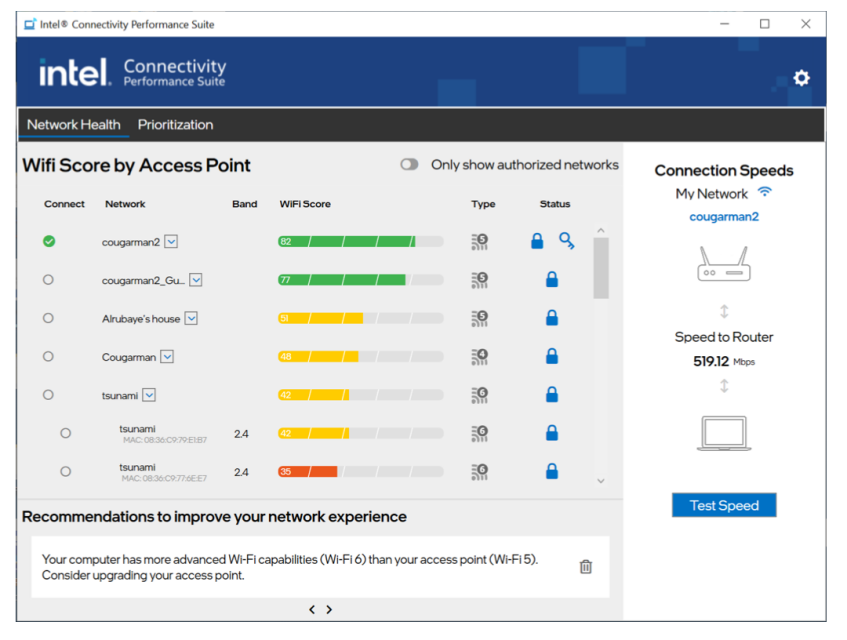This screenshot has width=847, height=640.
Task: Click the lock icon for Cougarman network
Action: tap(552, 356)
